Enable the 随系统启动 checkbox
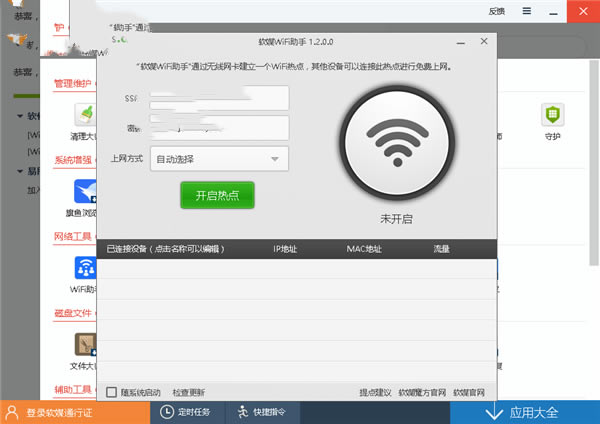 (111, 392)
